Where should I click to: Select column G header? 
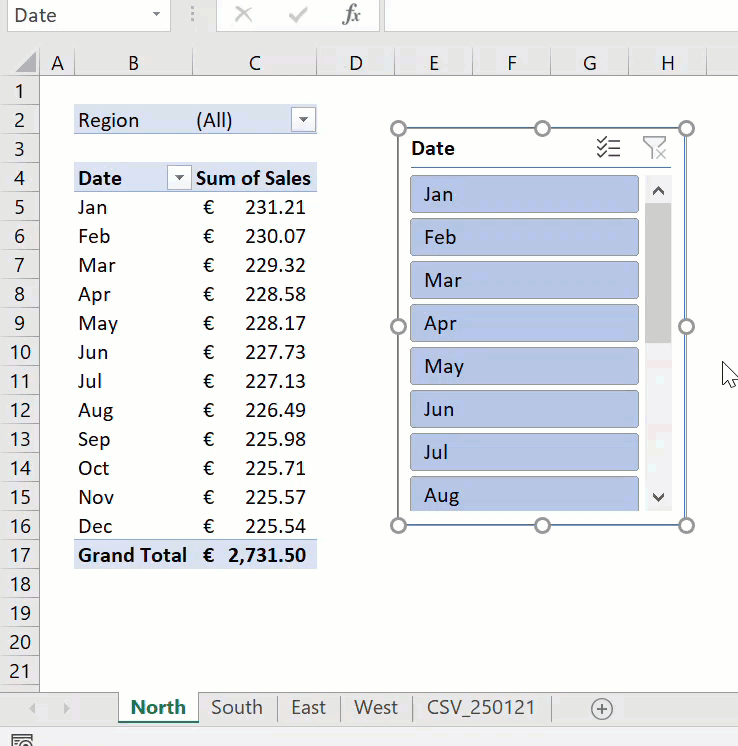590,63
